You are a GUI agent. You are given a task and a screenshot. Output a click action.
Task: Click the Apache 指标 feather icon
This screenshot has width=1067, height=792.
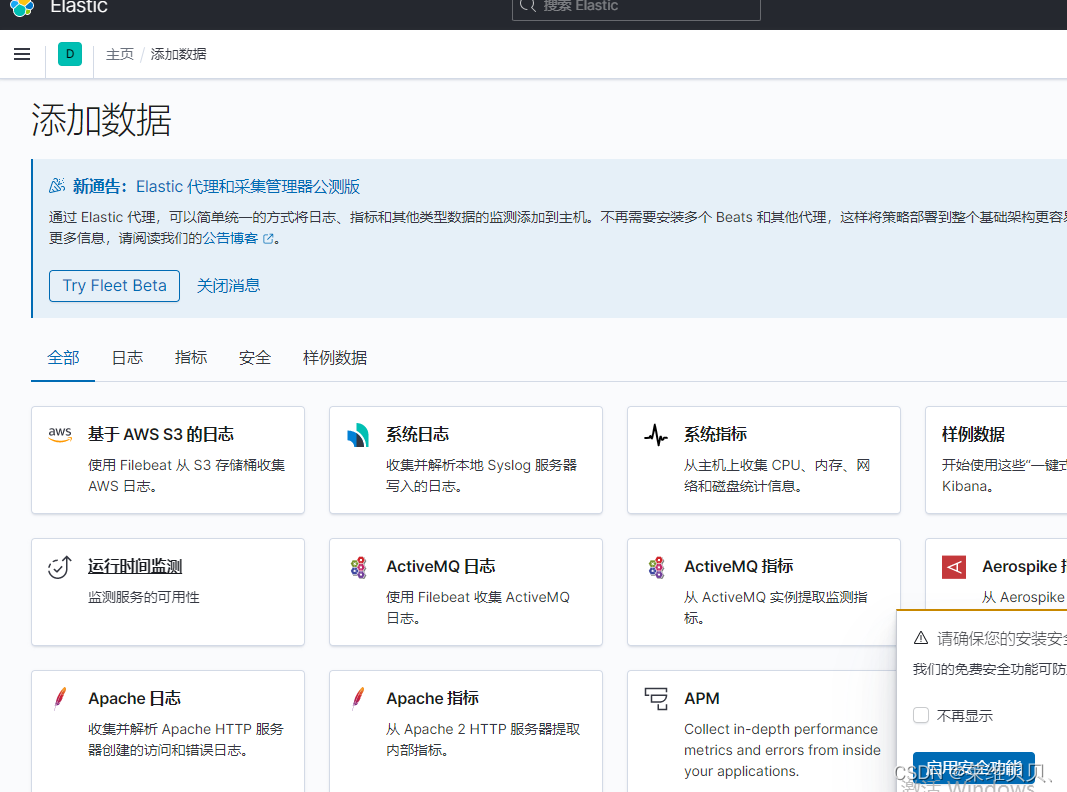click(x=358, y=699)
